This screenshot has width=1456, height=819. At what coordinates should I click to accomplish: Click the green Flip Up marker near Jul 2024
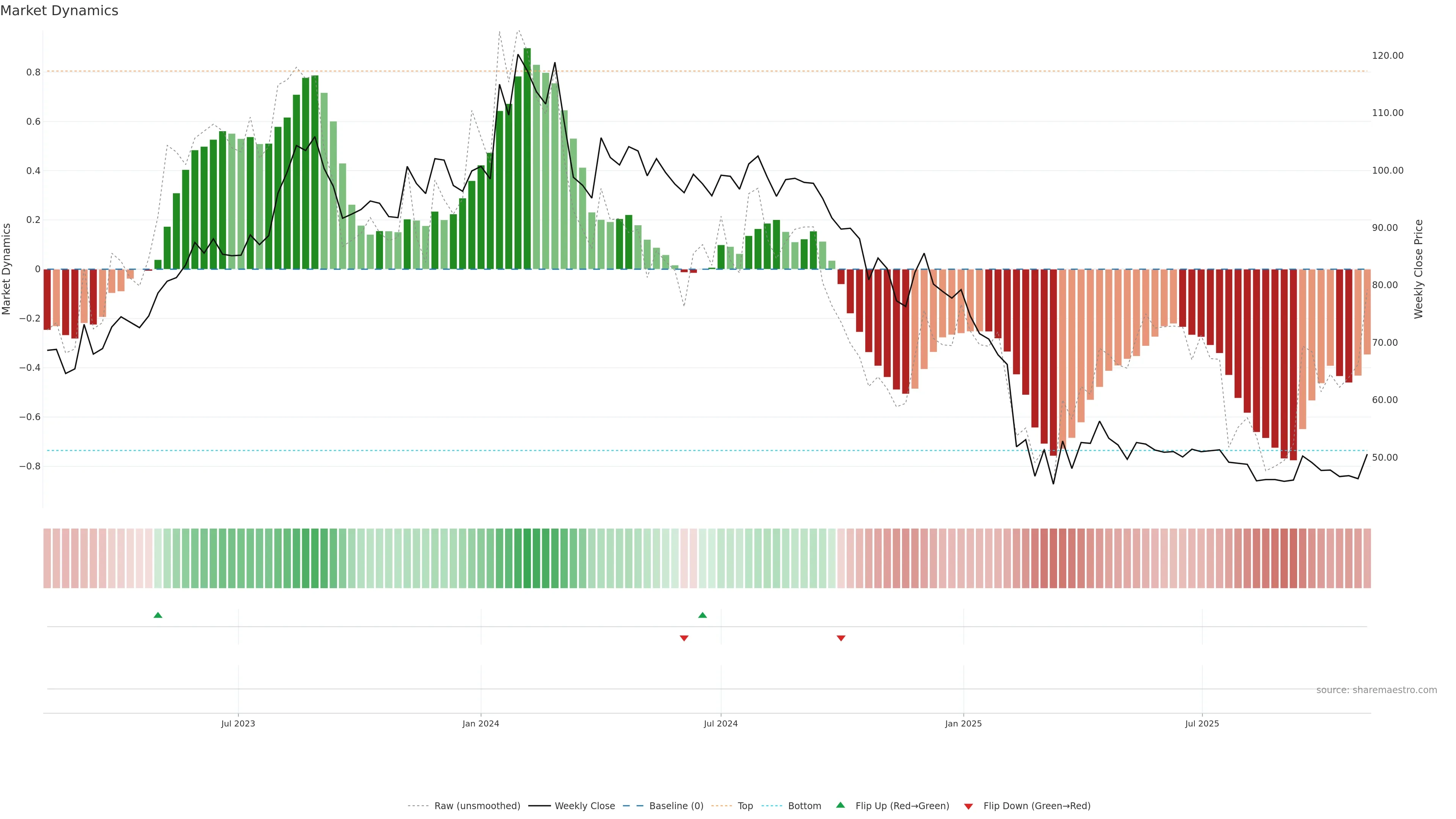(x=702, y=615)
